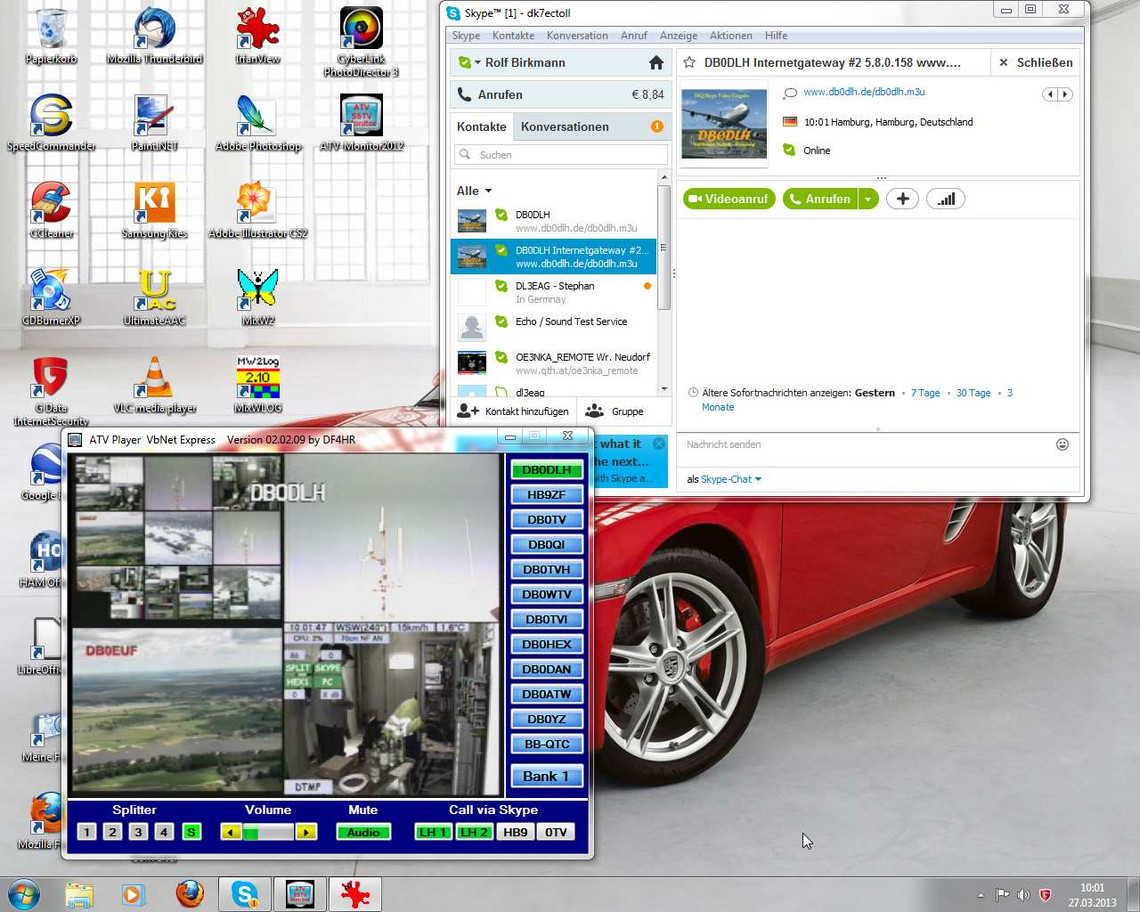Image resolution: width=1140 pixels, height=912 pixels.
Task: Show hidden system tray icons
Action: 981,895
